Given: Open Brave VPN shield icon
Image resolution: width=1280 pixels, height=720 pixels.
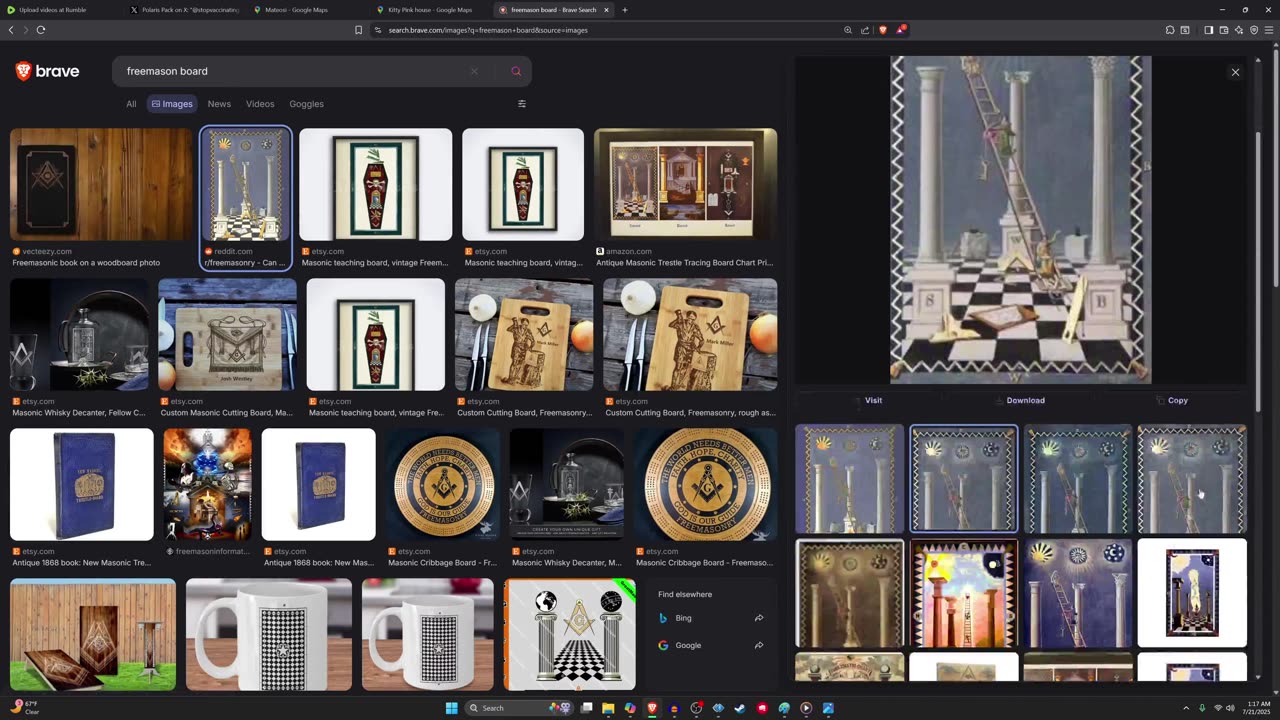Looking at the screenshot, I should click(1254, 30).
